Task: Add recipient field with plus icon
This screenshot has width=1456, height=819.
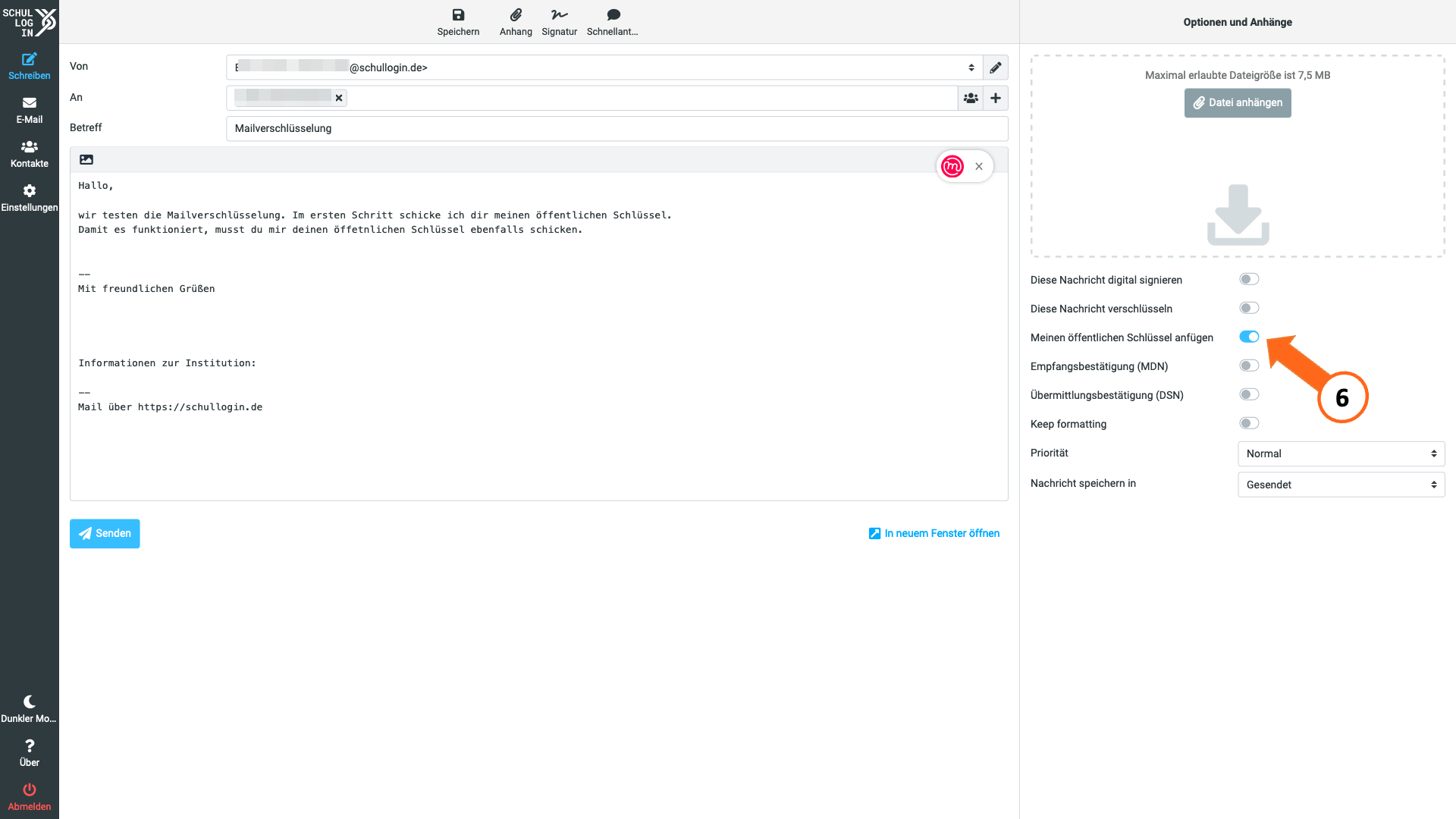Action: point(996,98)
